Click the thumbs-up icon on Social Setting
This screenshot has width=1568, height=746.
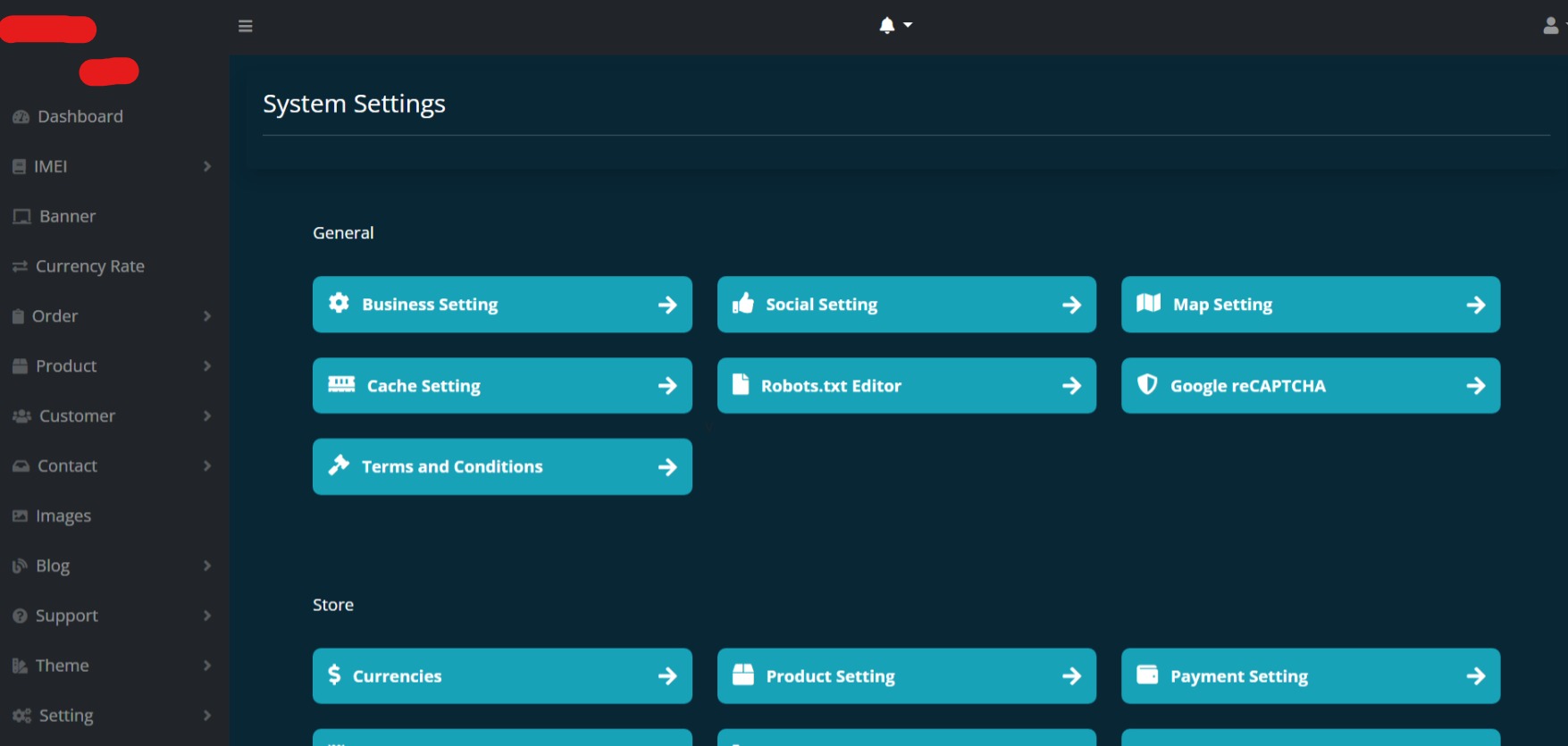pos(743,304)
